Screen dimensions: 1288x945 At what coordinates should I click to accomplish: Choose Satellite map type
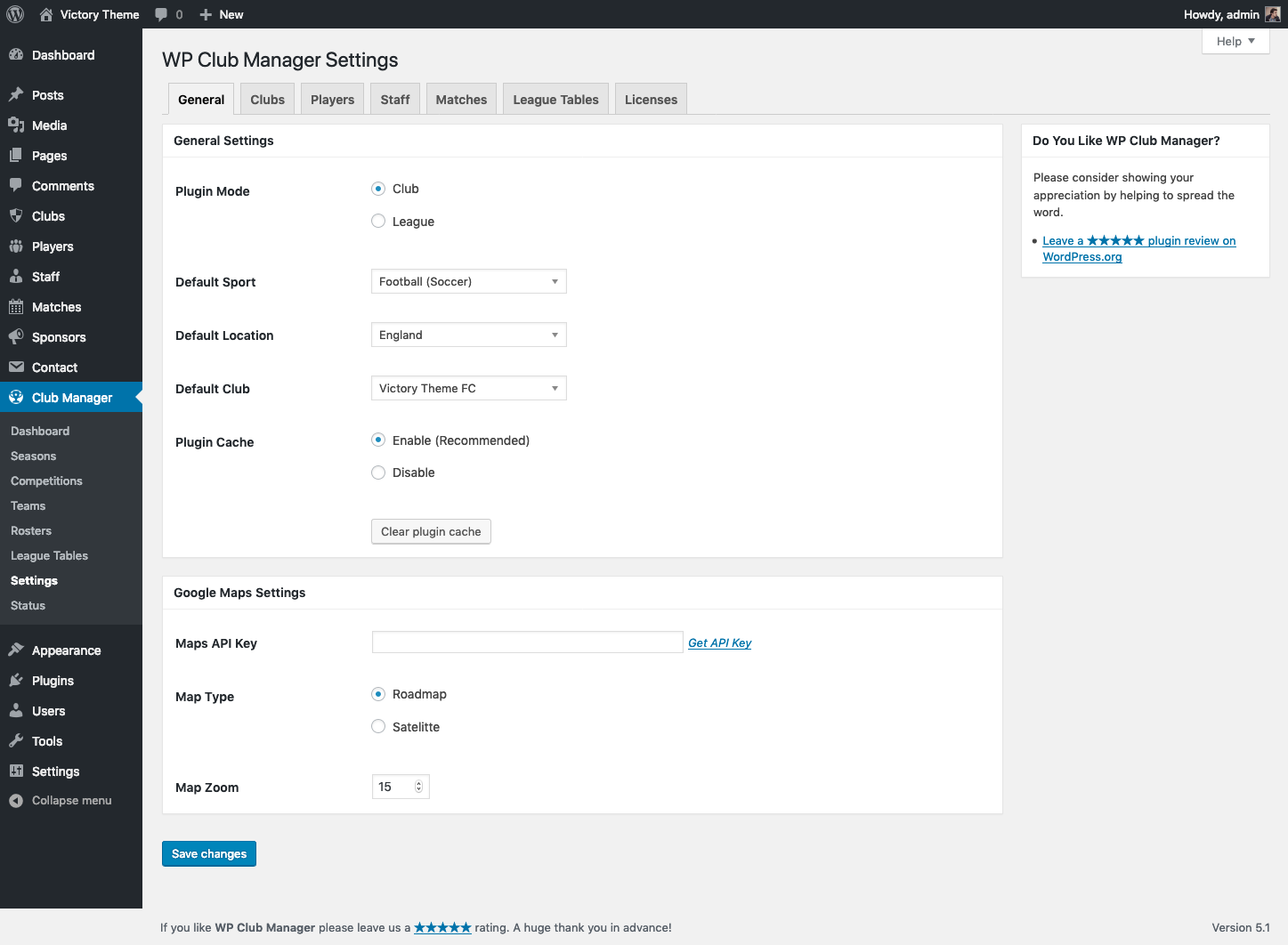coord(378,727)
